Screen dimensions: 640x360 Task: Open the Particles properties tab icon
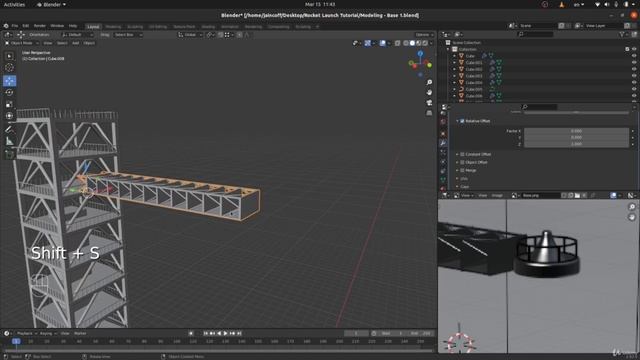[443, 152]
